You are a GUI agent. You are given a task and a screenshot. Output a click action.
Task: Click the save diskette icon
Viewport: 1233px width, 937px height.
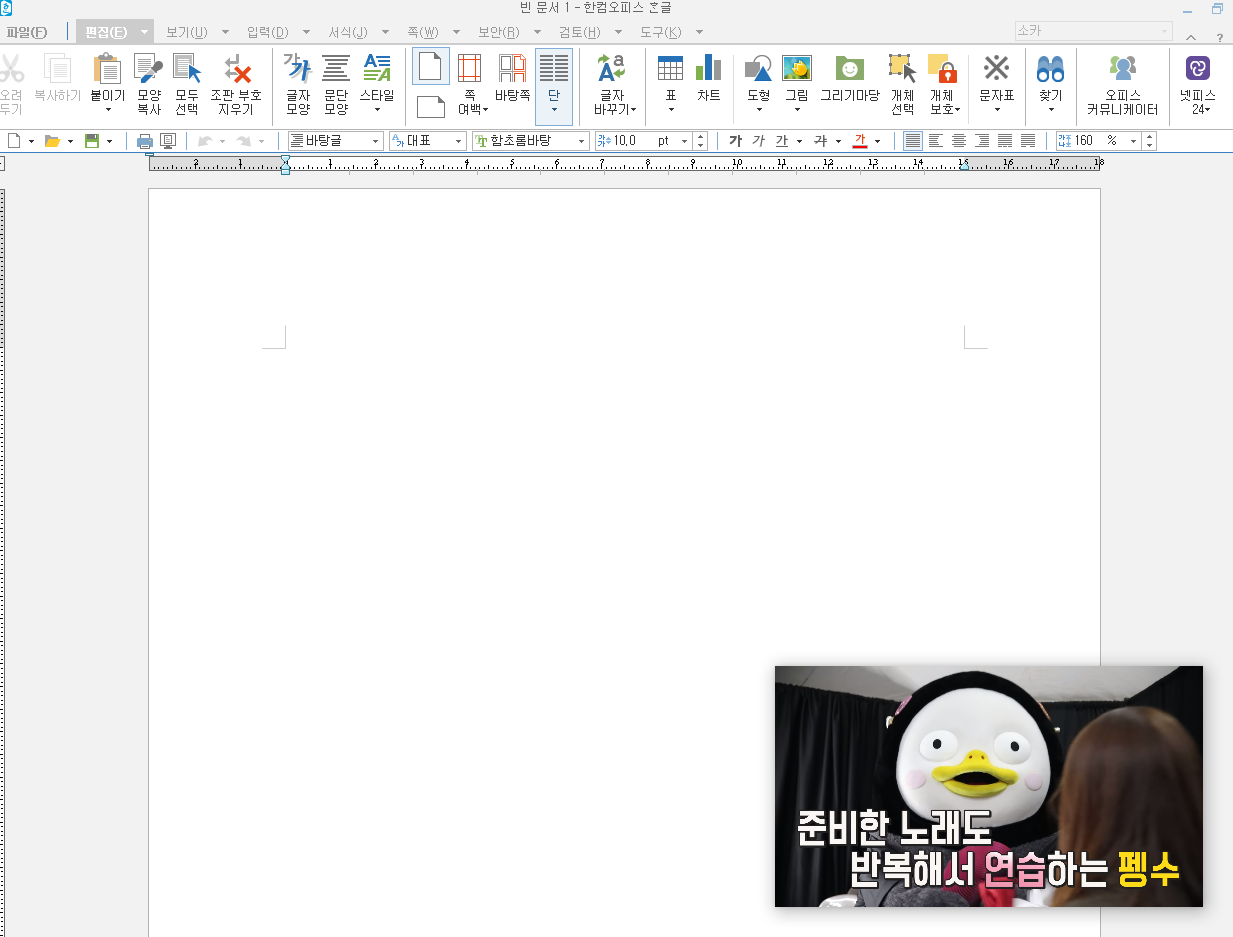(x=92, y=141)
